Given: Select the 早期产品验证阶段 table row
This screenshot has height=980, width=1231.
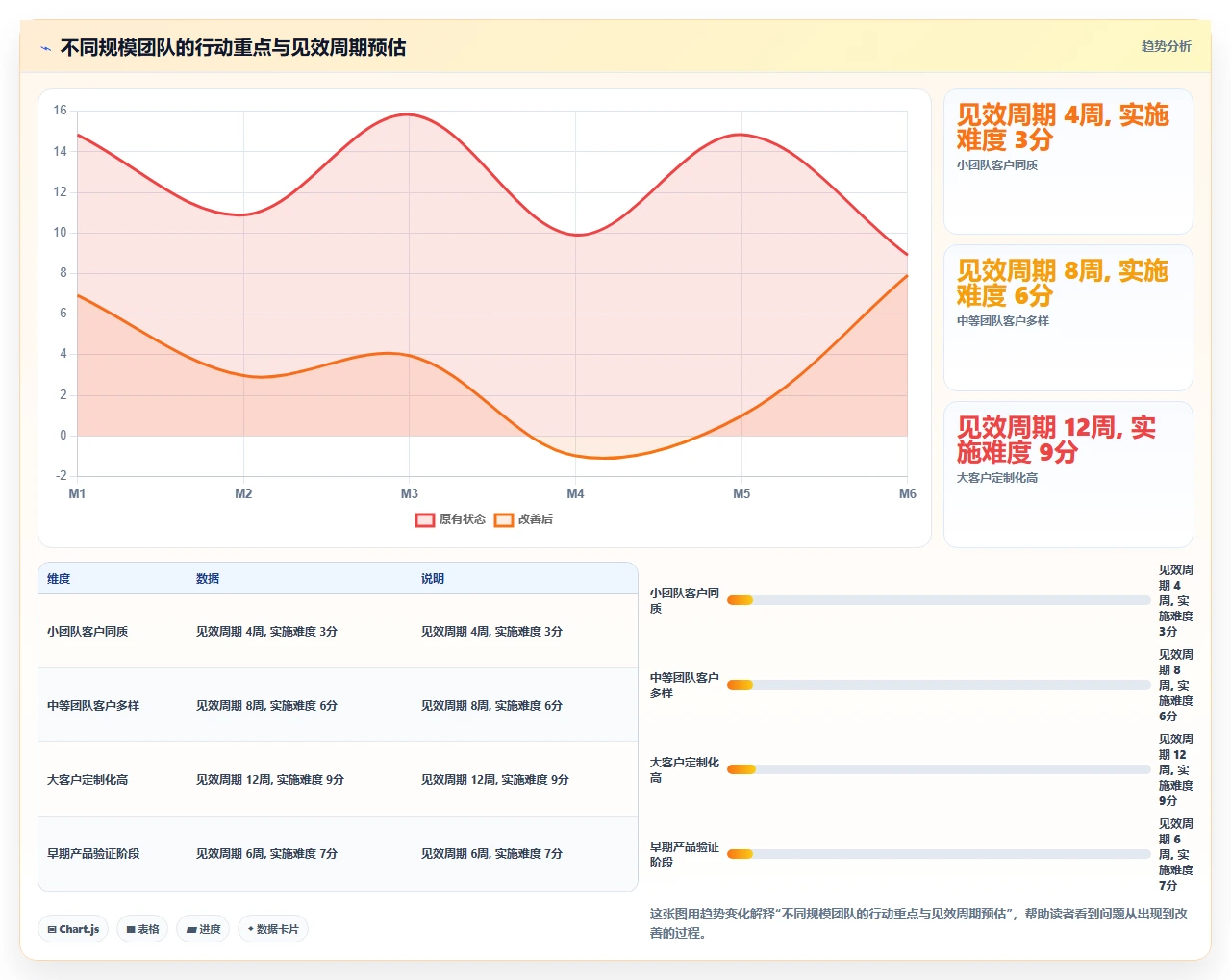Looking at the screenshot, I should point(338,853).
